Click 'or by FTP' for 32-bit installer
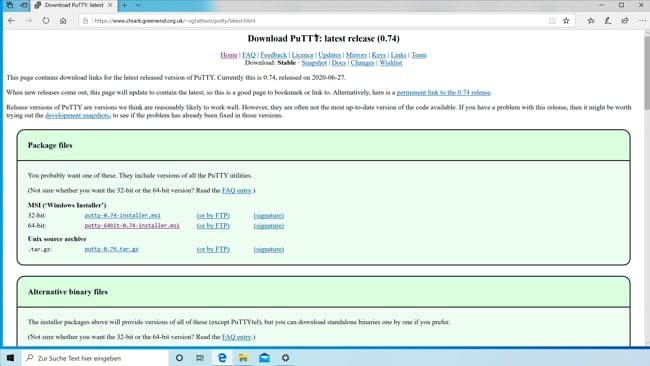The width and height of the screenshot is (650, 366). [x=213, y=216]
